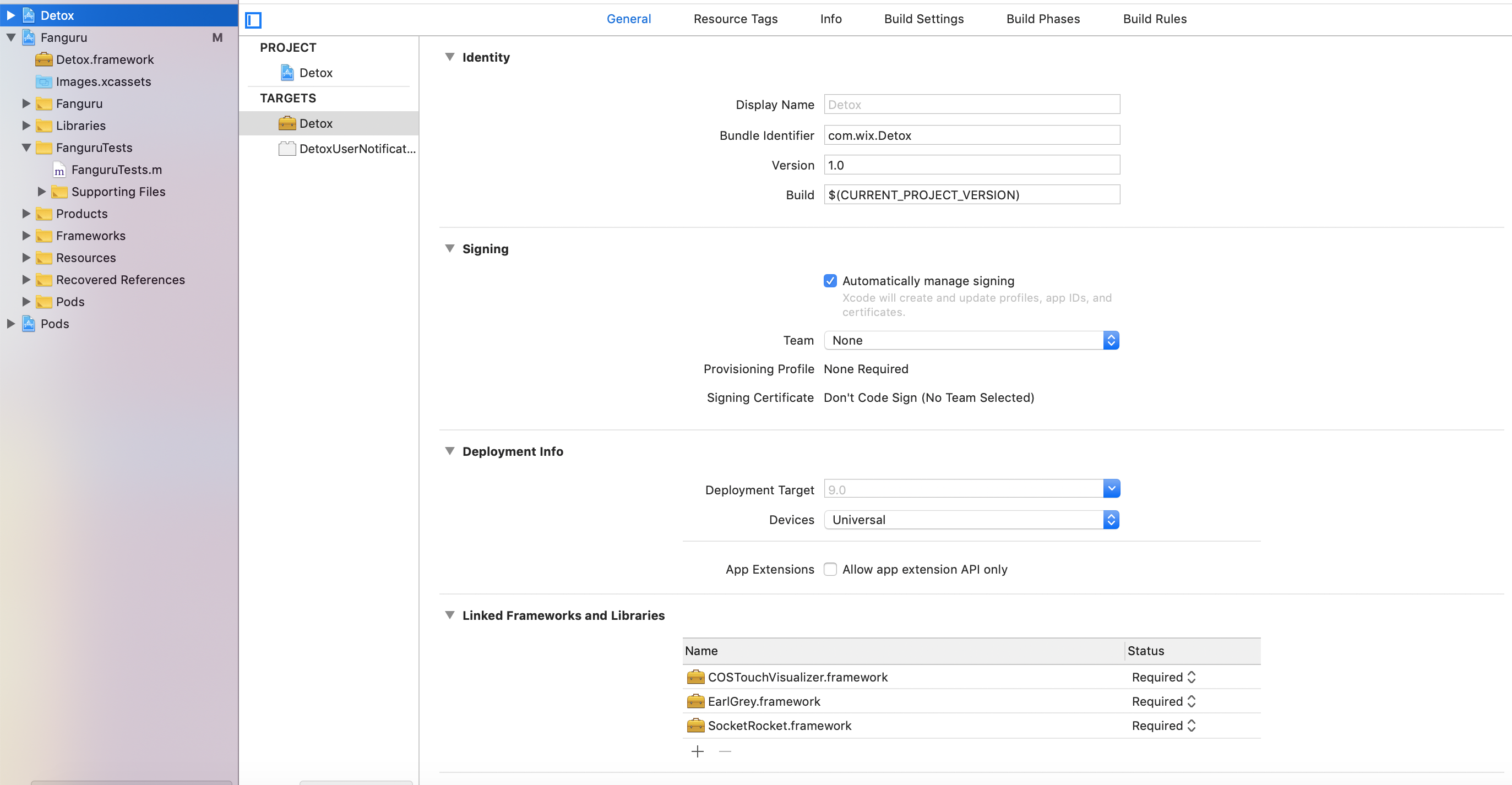Enable Allow app extension API only
Screen dimensions: 1512x785
coord(830,569)
